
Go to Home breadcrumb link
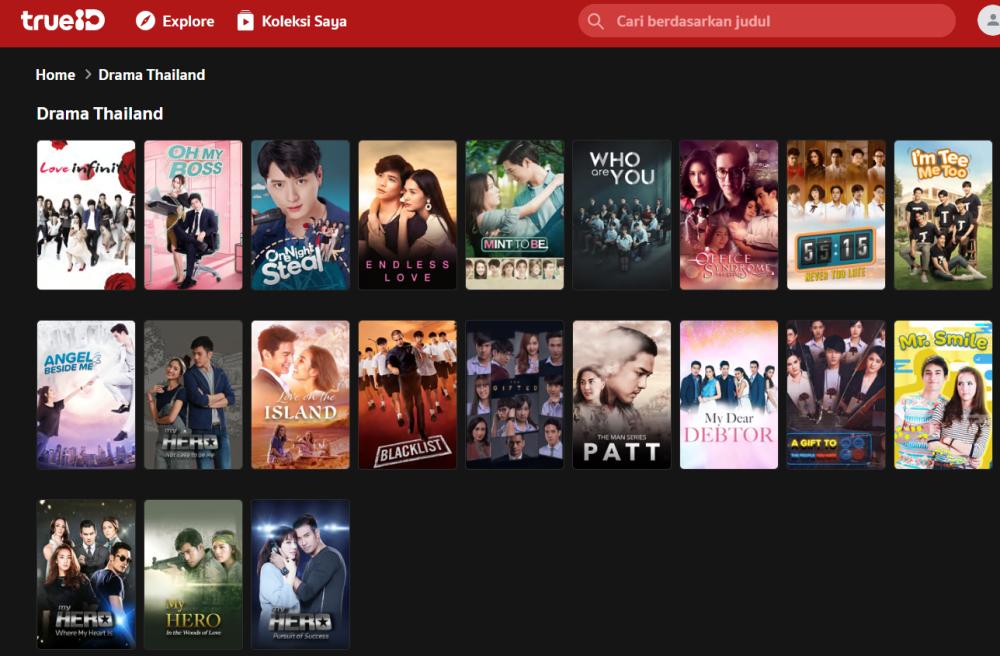[x=55, y=75]
